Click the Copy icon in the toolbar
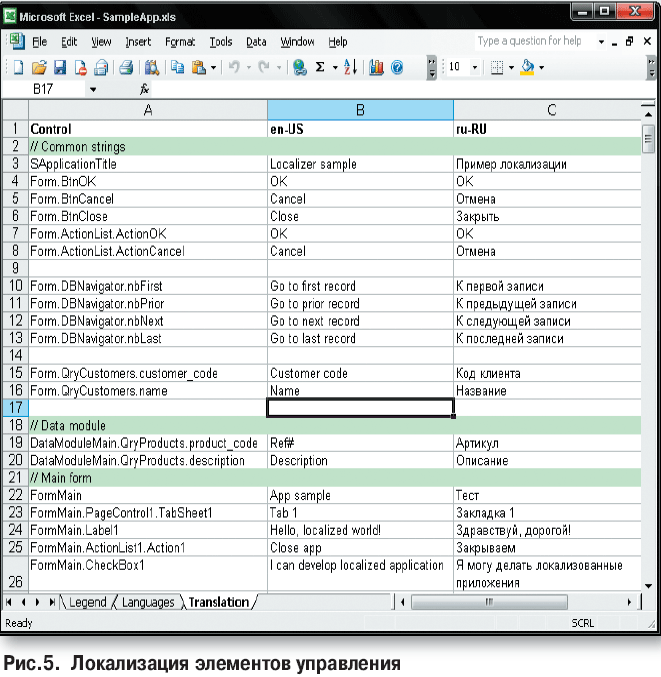The height and width of the screenshot is (677, 661). pyautogui.click(x=177, y=68)
